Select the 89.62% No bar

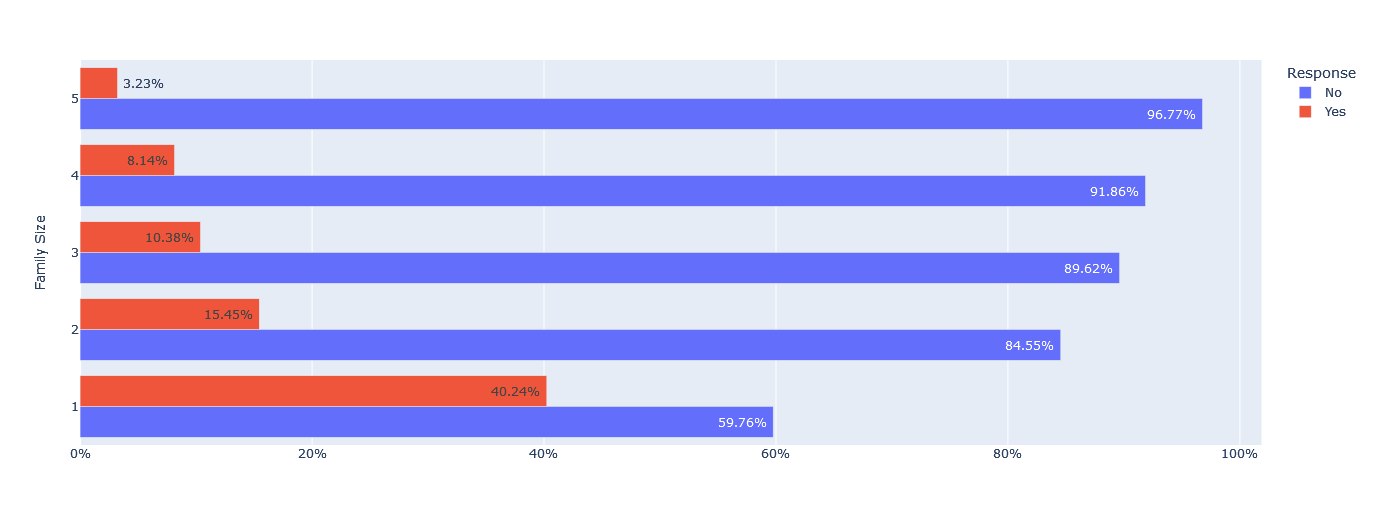point(599,268)
